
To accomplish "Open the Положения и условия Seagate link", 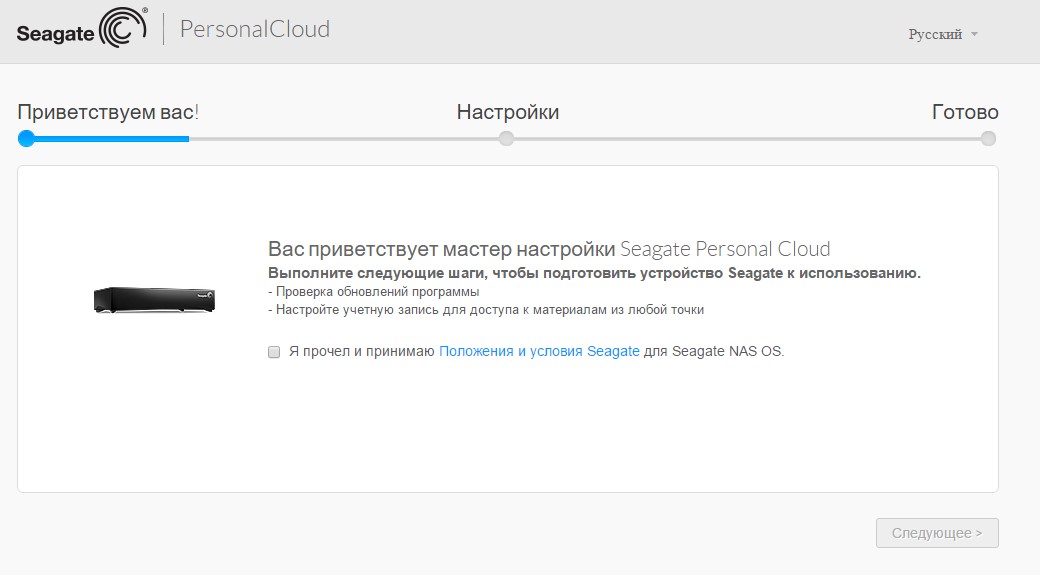I will click(539, 351).
